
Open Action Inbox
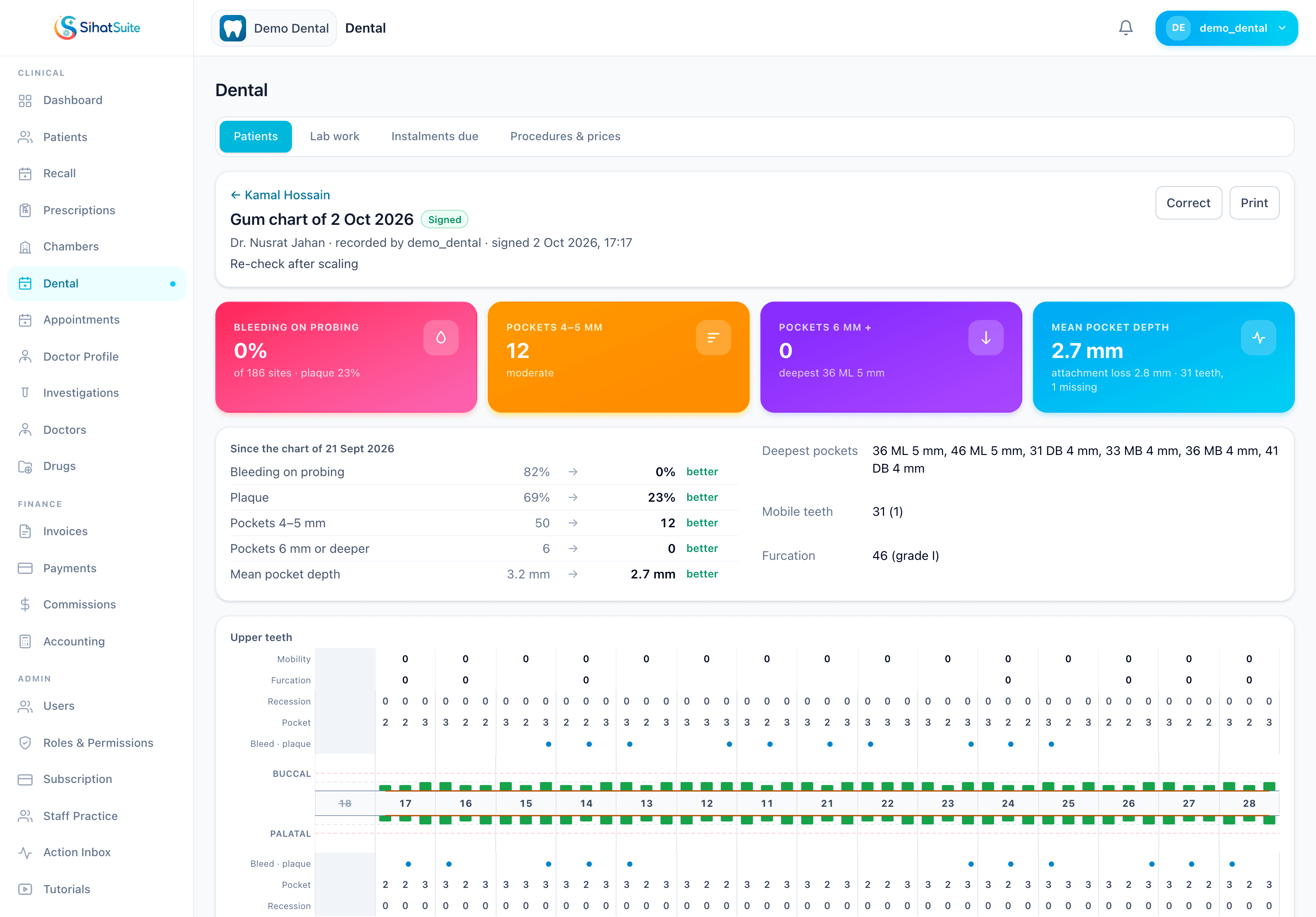[96, 852]
